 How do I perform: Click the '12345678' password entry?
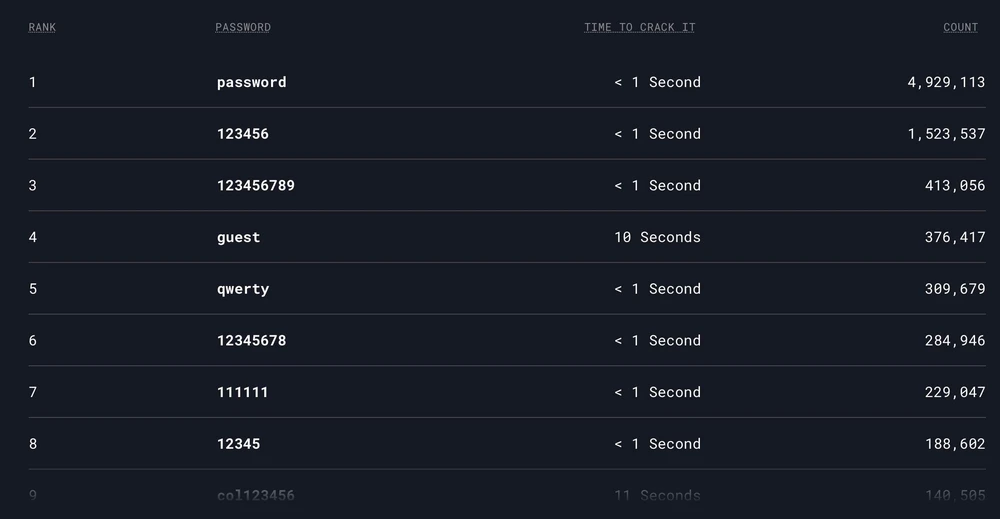click(251, 340)
